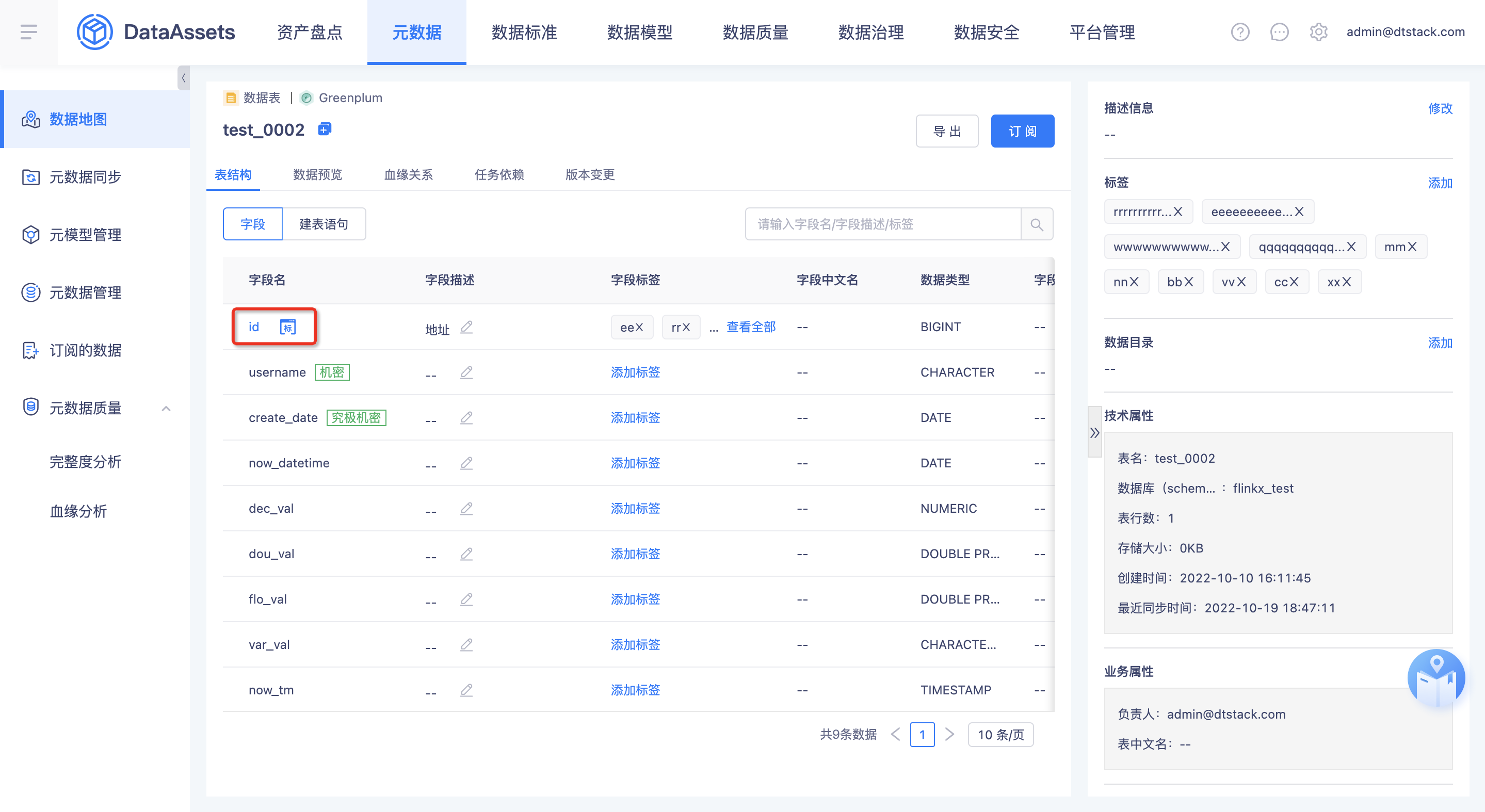Edit description of id field
The width and height of the screenshot is (1485, 812).
coord(466,327)
